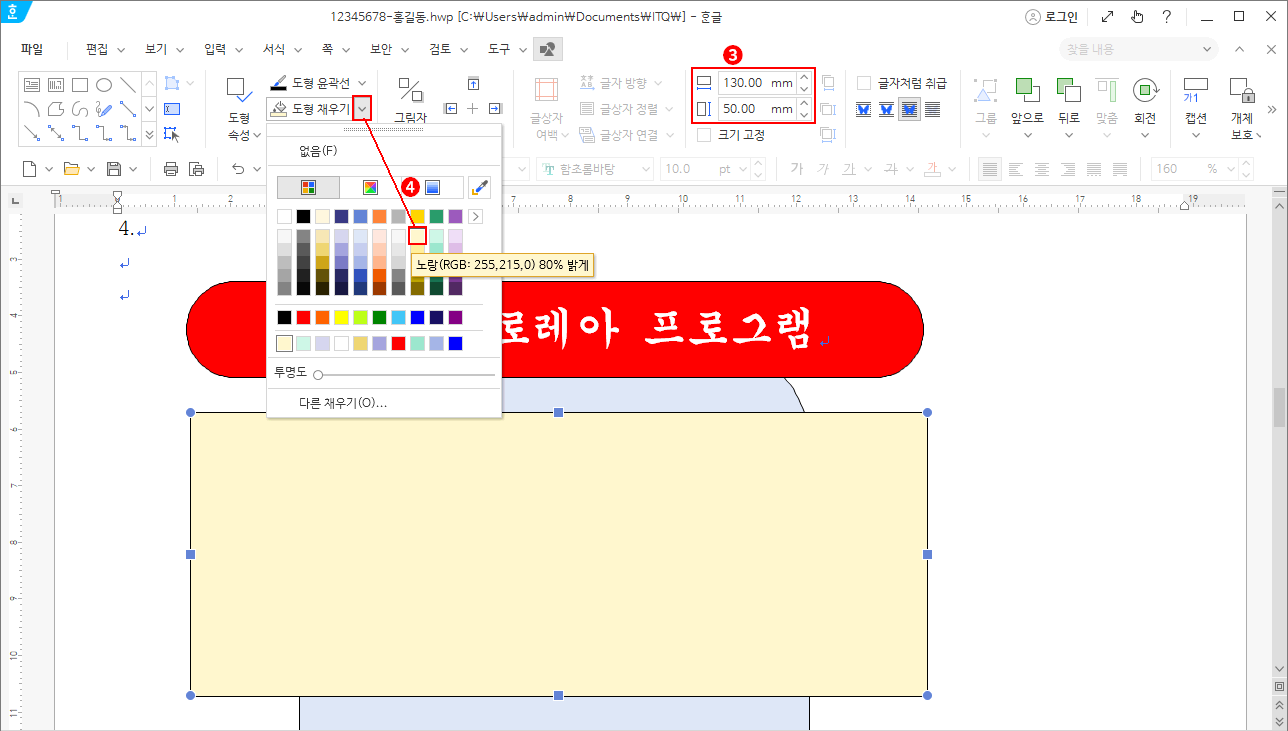Open the 보안 menu
The height and width of the screenshot is (731, 1288).
coord(382,48)
